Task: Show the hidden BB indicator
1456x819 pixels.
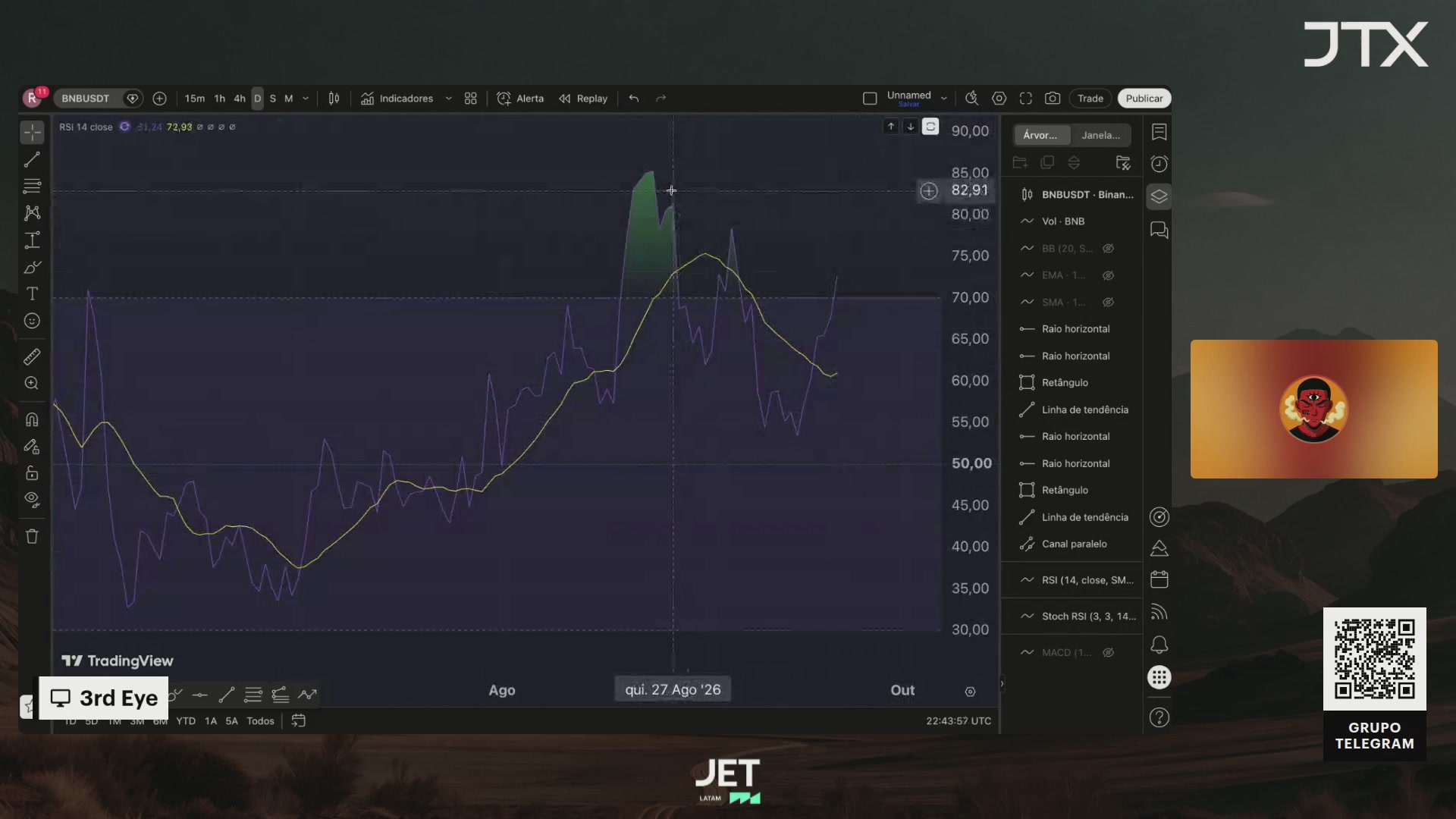Action: (1108, 249)
